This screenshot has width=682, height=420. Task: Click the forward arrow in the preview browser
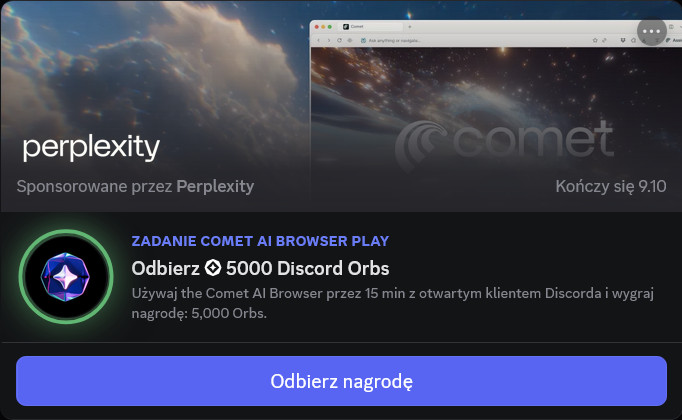click(x=329, y=40)
